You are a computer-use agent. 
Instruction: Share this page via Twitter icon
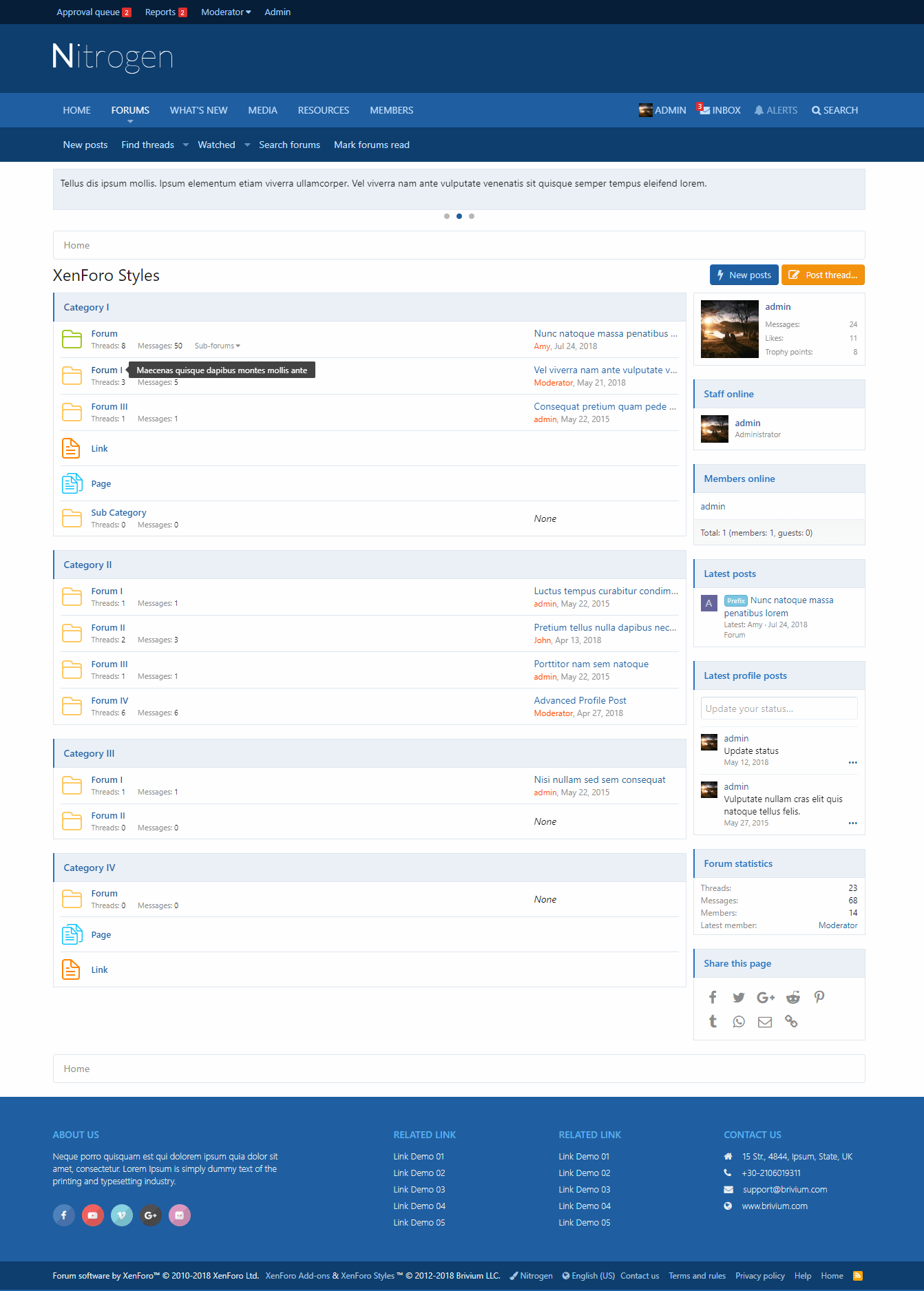[x=739, y=998]
